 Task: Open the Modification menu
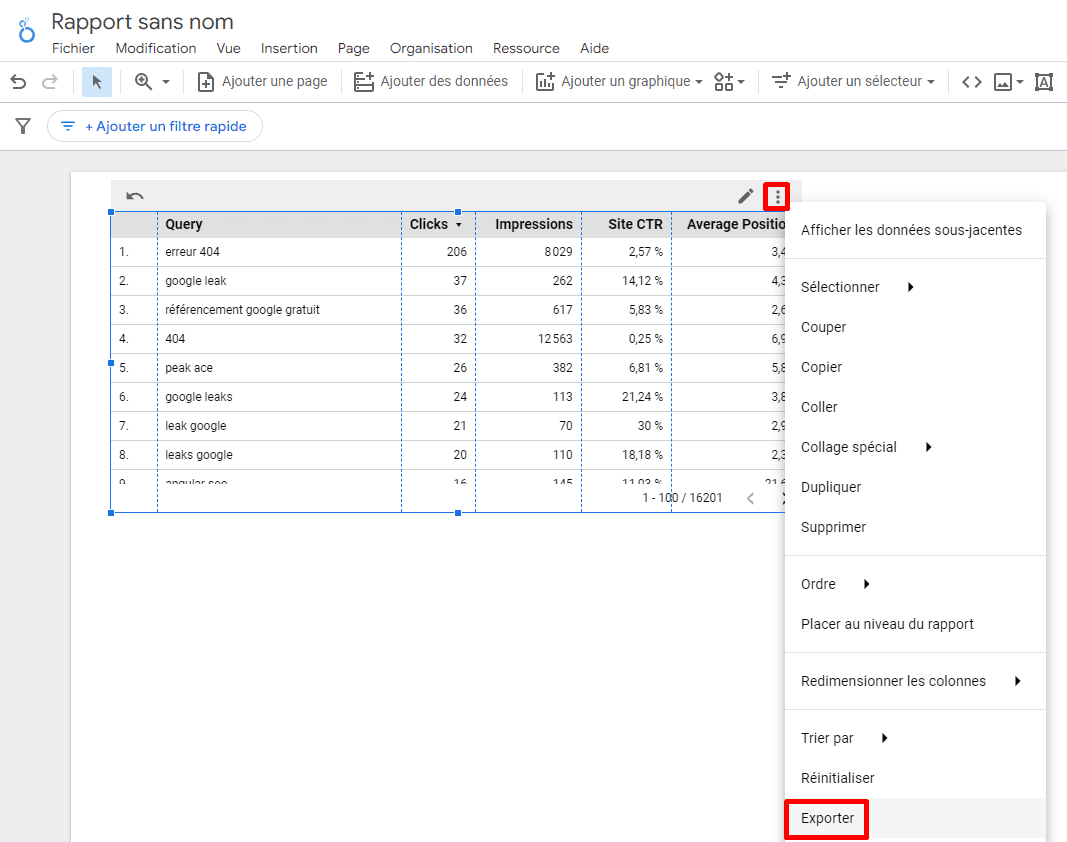coord(156,48)
